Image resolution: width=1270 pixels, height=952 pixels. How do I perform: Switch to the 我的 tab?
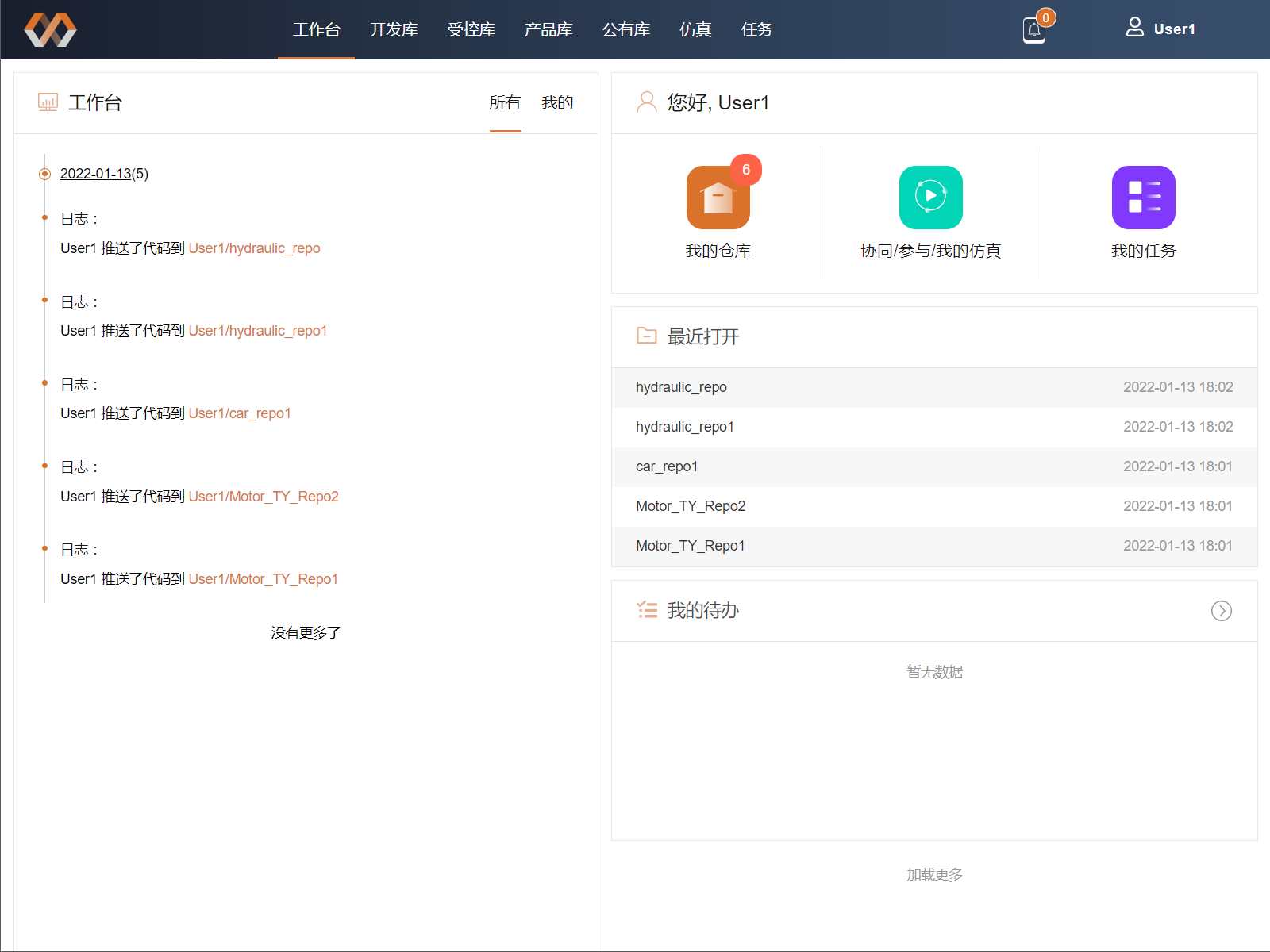[557, 102]
